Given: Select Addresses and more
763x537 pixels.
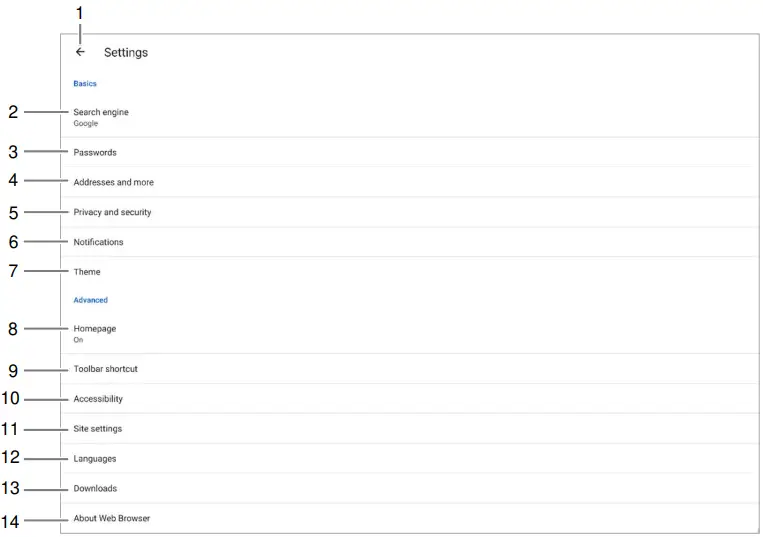Looking at the screenshot, I should (113, 183).
